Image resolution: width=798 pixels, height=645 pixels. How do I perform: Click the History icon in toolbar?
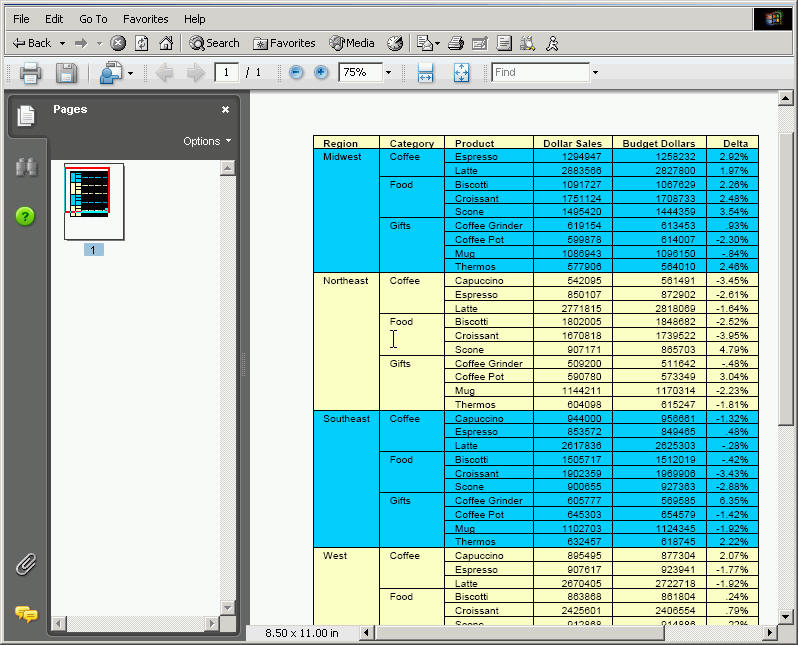[395, 43]
